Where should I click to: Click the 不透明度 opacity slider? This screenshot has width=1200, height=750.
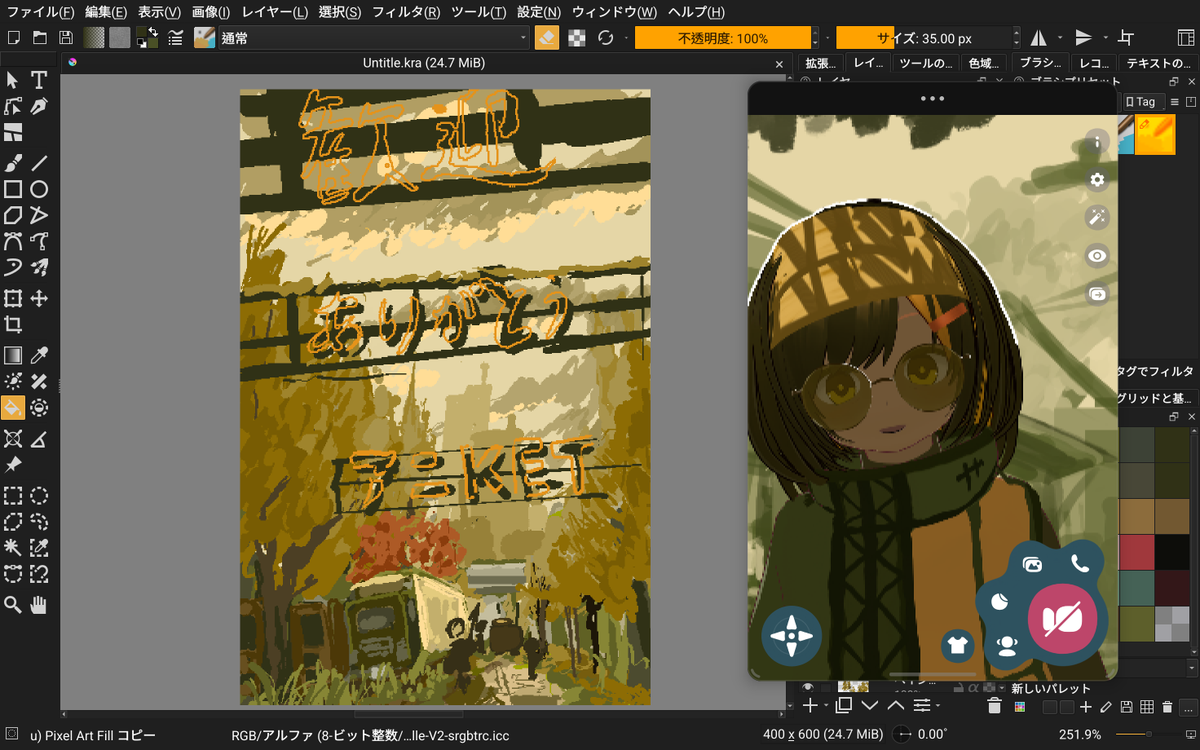coord(723,38)
